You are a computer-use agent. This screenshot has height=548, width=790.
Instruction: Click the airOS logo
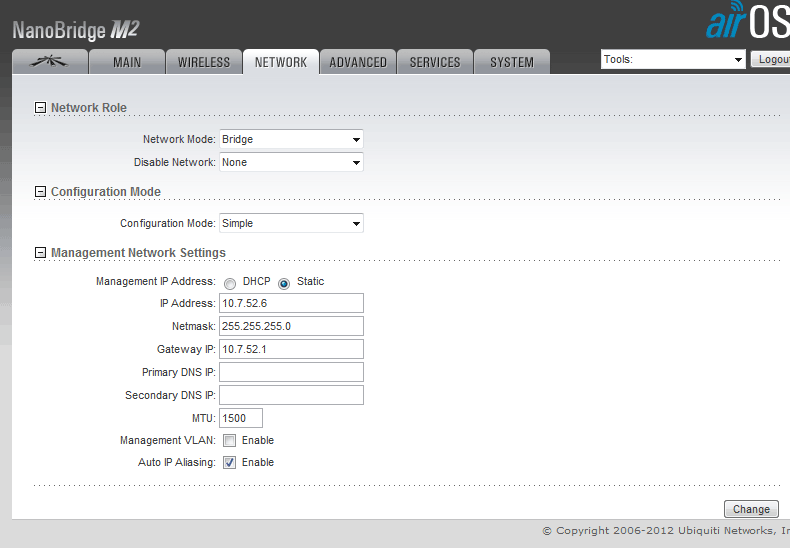tap(748, 20)
